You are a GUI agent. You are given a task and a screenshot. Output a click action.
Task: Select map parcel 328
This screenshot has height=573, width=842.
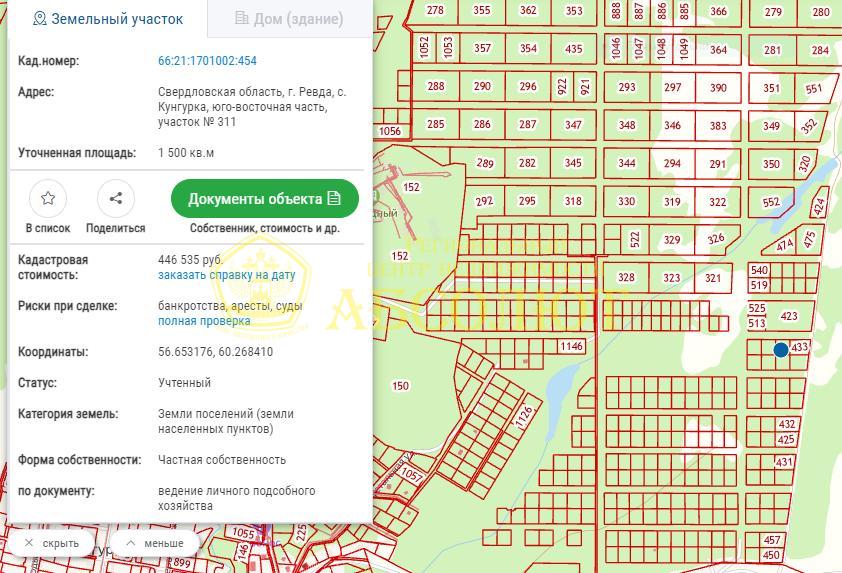626,277
